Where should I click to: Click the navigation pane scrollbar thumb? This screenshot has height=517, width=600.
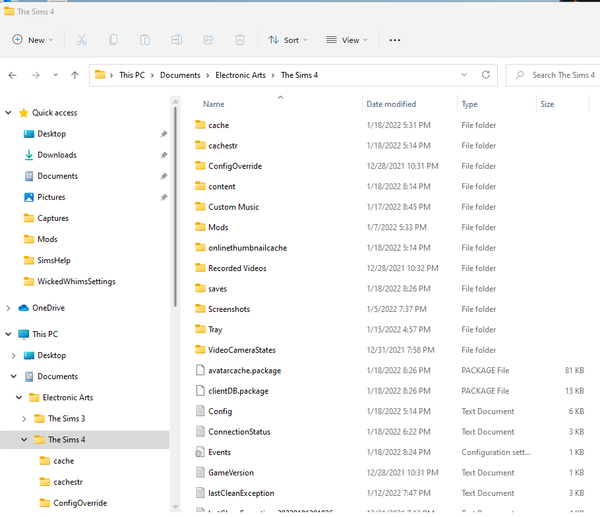[x=175, y=207]
